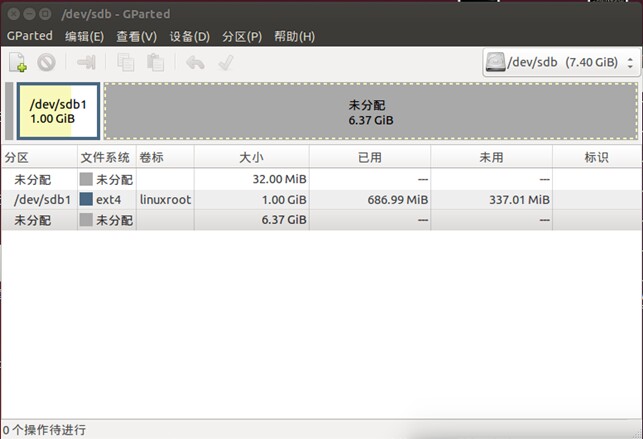Viewport: 643px width, 439px height.
Task: Click the Apply all operations checkmark icon
Action: [x=225, y=63]
